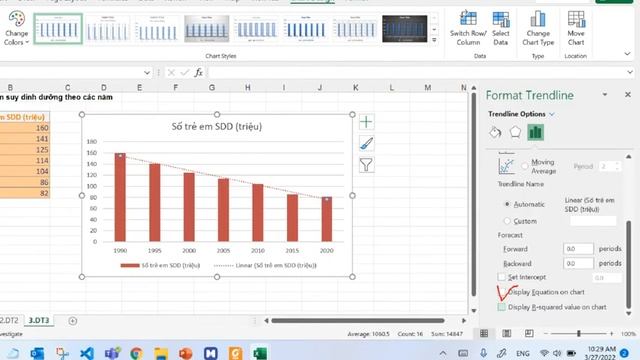Select the cell containing 160
The height and width of the screenshot is (360, 640).
point(25,128)
